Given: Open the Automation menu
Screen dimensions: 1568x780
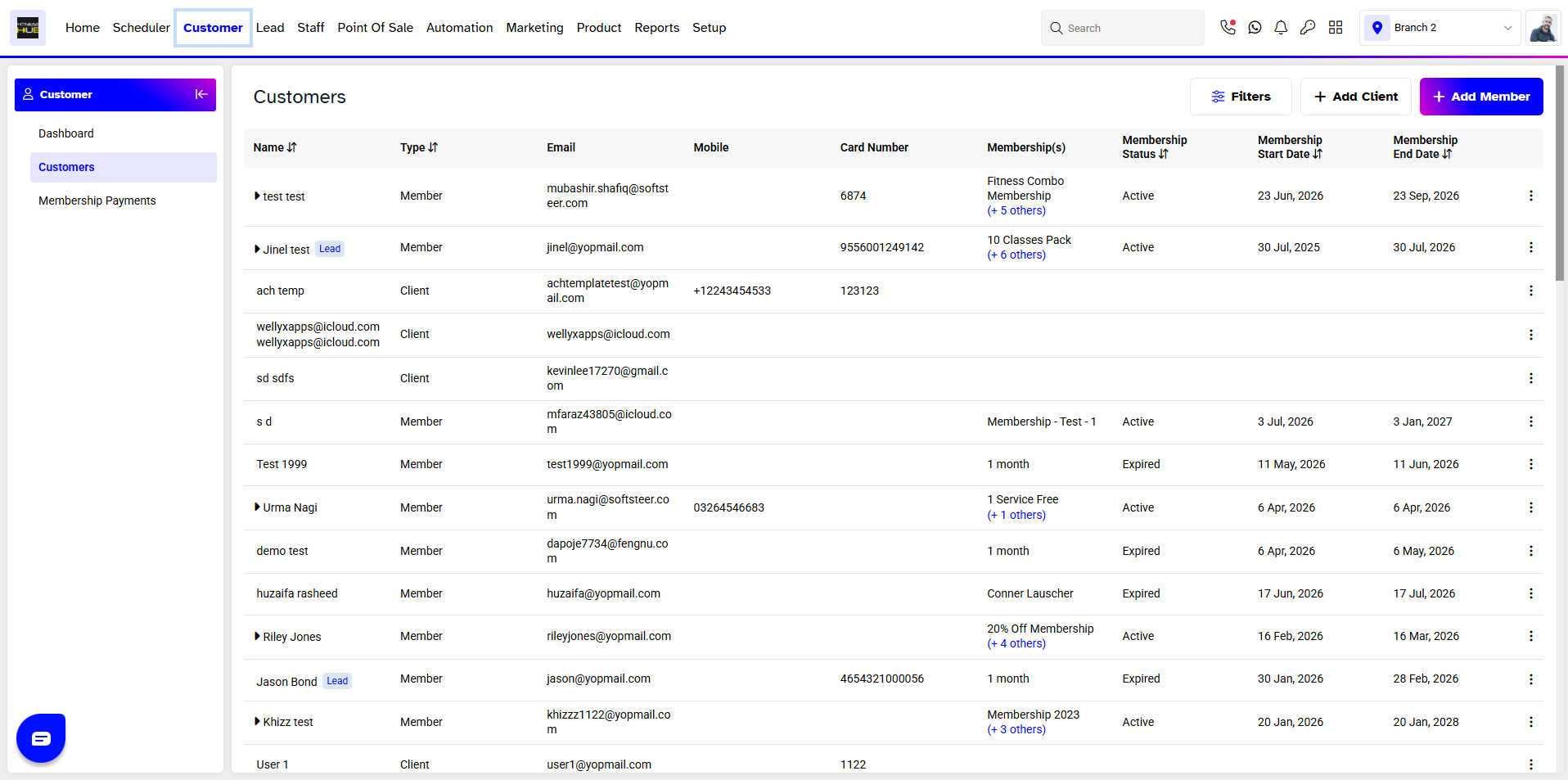Looking at the screenshot, I should tap(460, 28).
